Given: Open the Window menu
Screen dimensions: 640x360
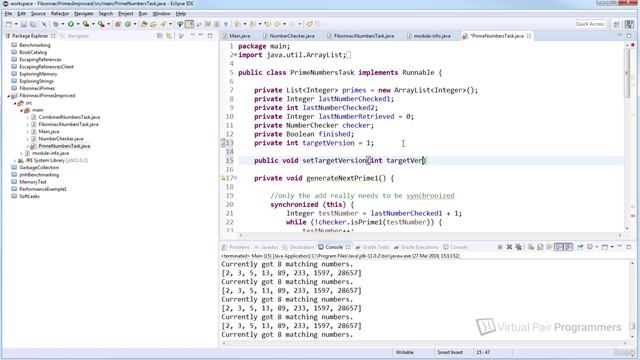Looking at the screenshot, I should click(162, 13).
